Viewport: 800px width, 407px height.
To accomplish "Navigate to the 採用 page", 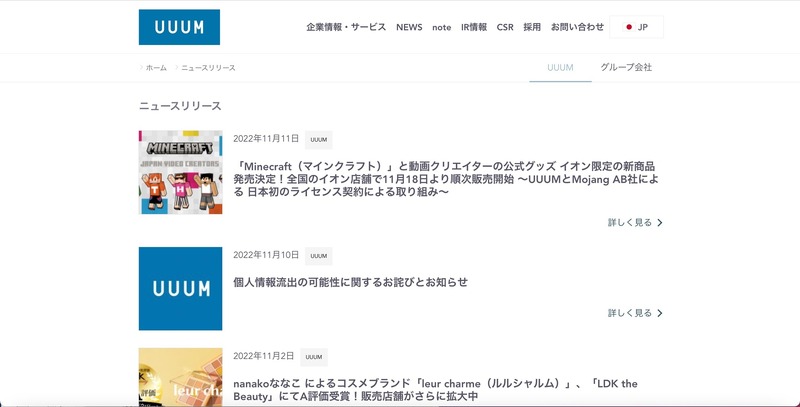I will pyautogui.click(x=532, y=27).
